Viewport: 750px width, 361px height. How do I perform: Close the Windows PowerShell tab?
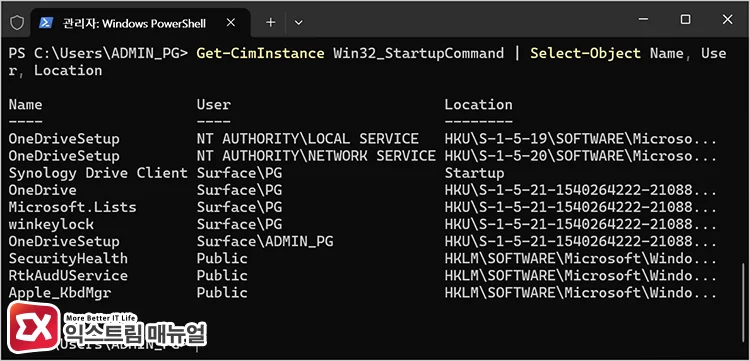point(231,22)
